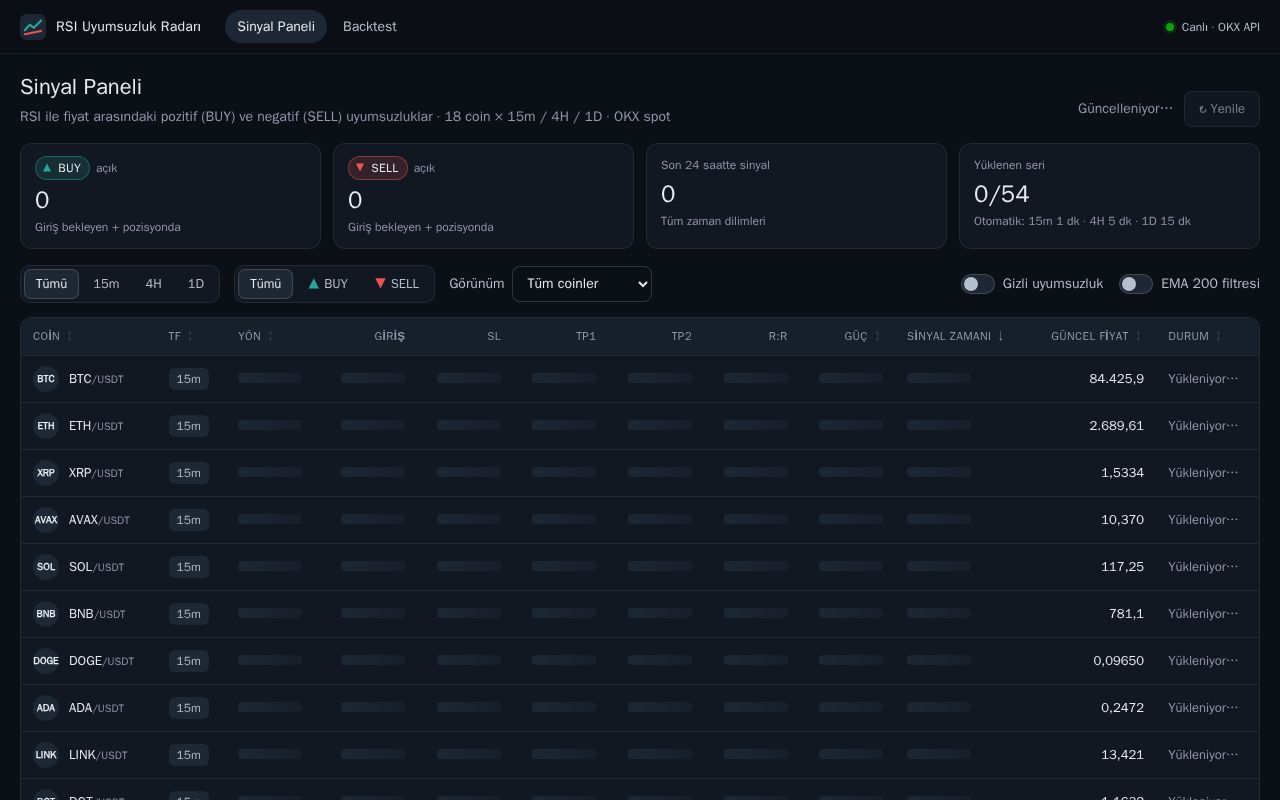The image size is (1280, 800).
Task: Click the SOL coin icon
Action: click(x=46, y=567)
